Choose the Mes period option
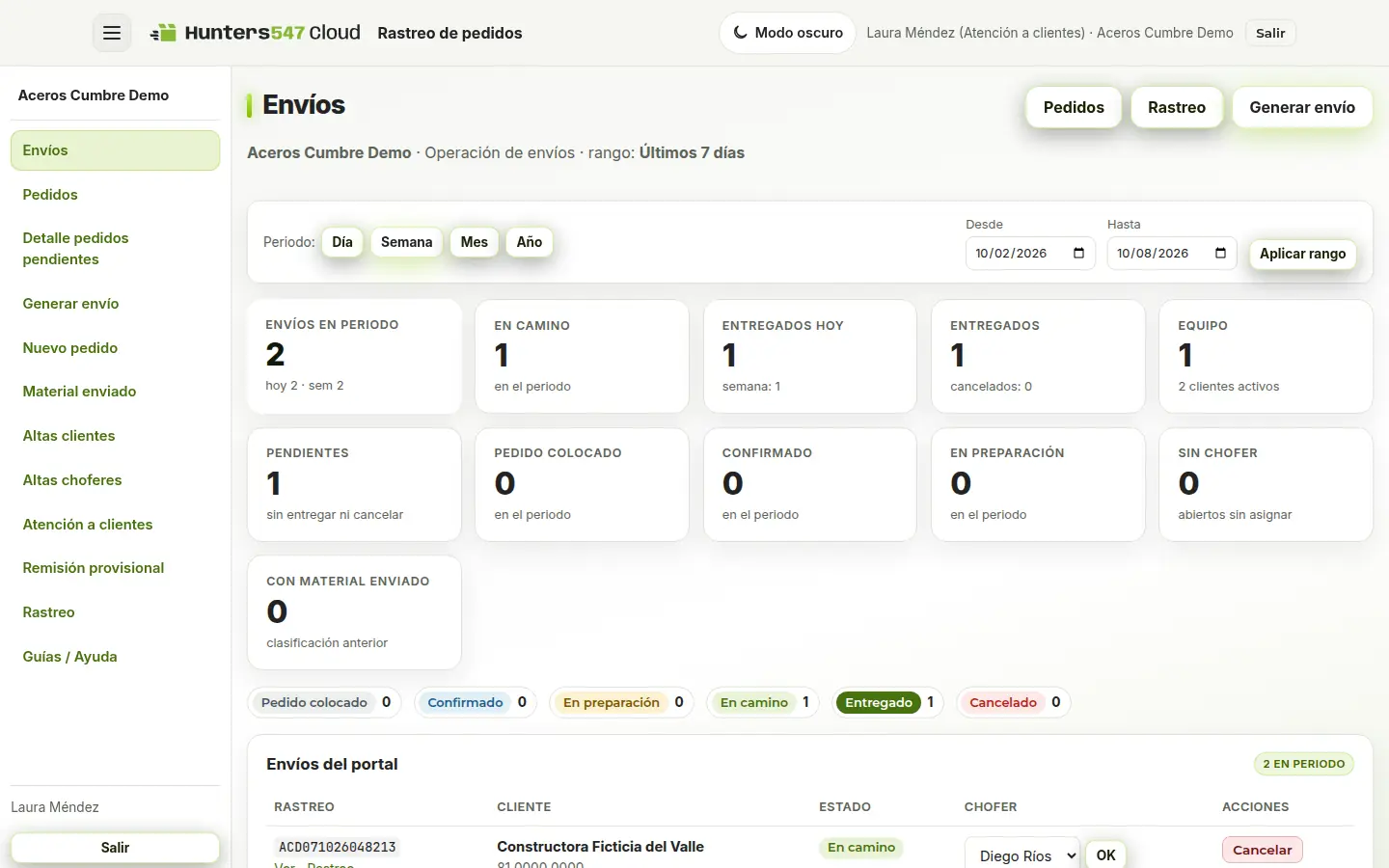The height and width of the screenshot is (868, 1389). coord(475,242)
